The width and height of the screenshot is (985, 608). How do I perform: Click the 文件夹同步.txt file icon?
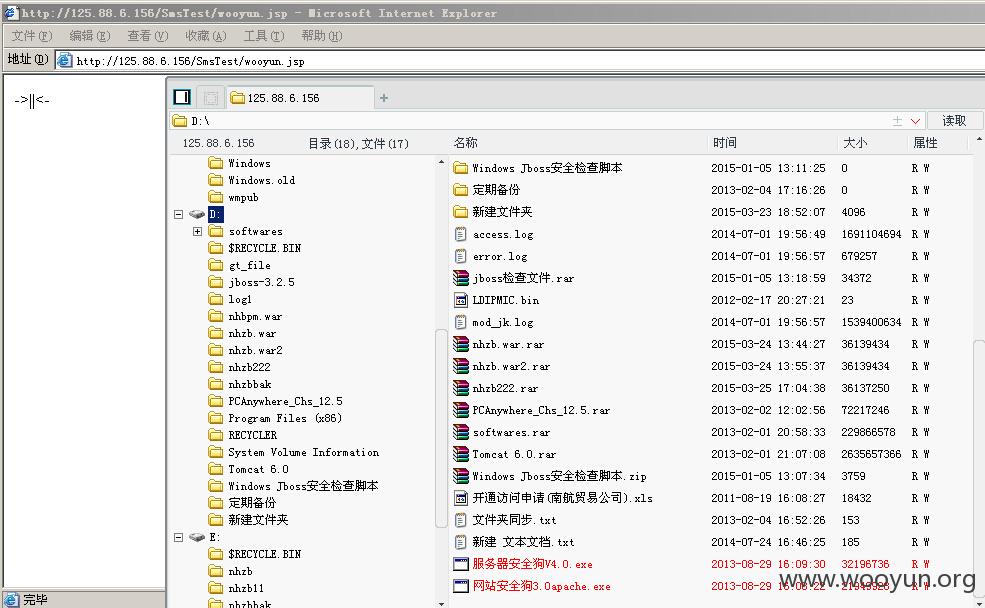pyautogui.click(x=460, y=520)
